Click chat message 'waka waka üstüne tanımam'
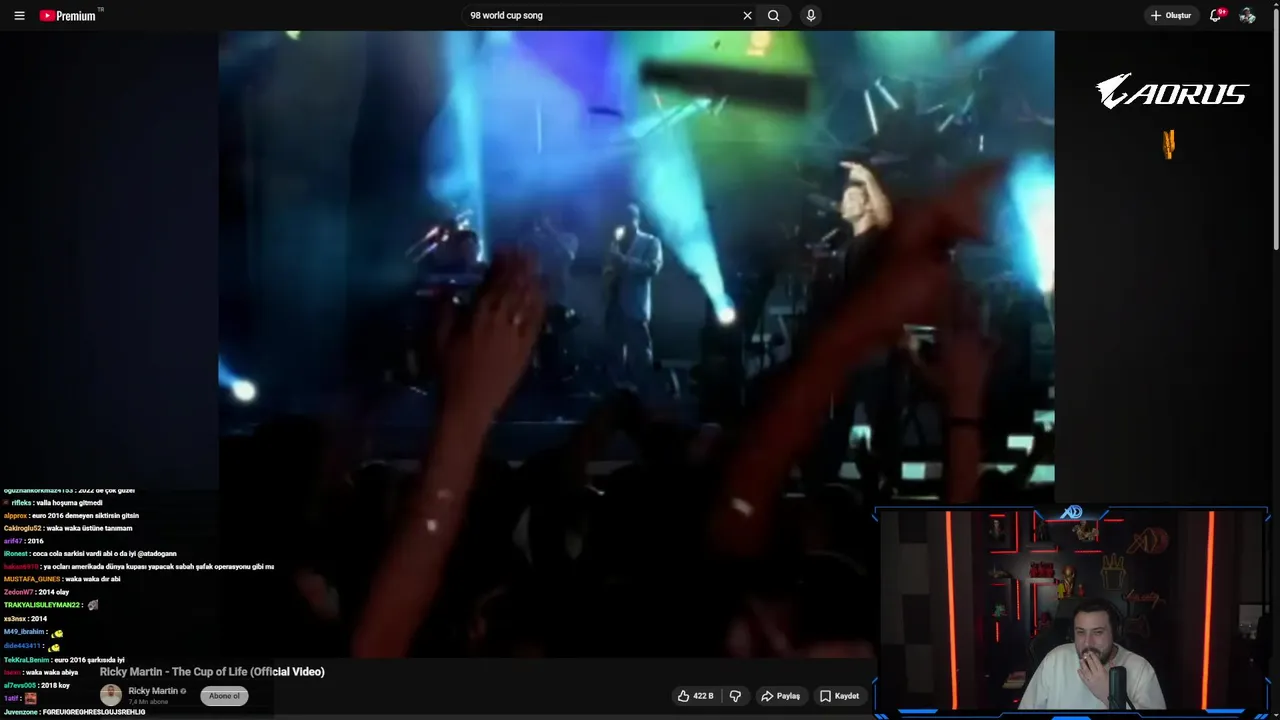Image resolution: width=1280 pixels, height=720 pixels. 89,528
